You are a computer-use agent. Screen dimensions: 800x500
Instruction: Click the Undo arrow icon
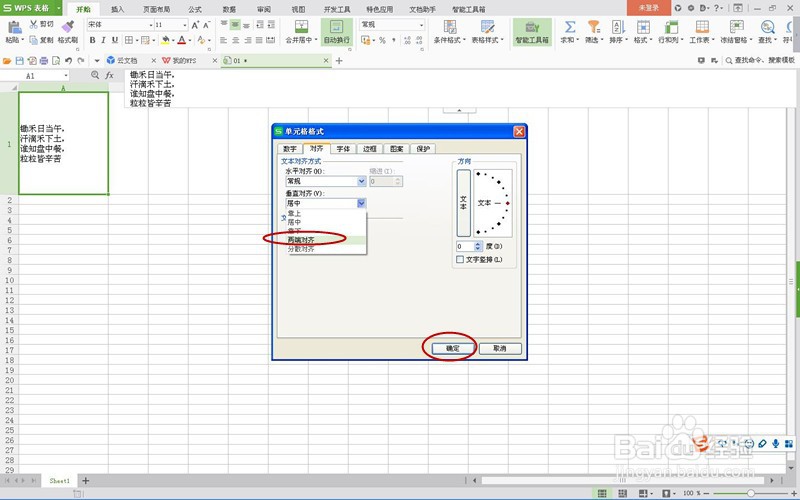click(68, 60)
